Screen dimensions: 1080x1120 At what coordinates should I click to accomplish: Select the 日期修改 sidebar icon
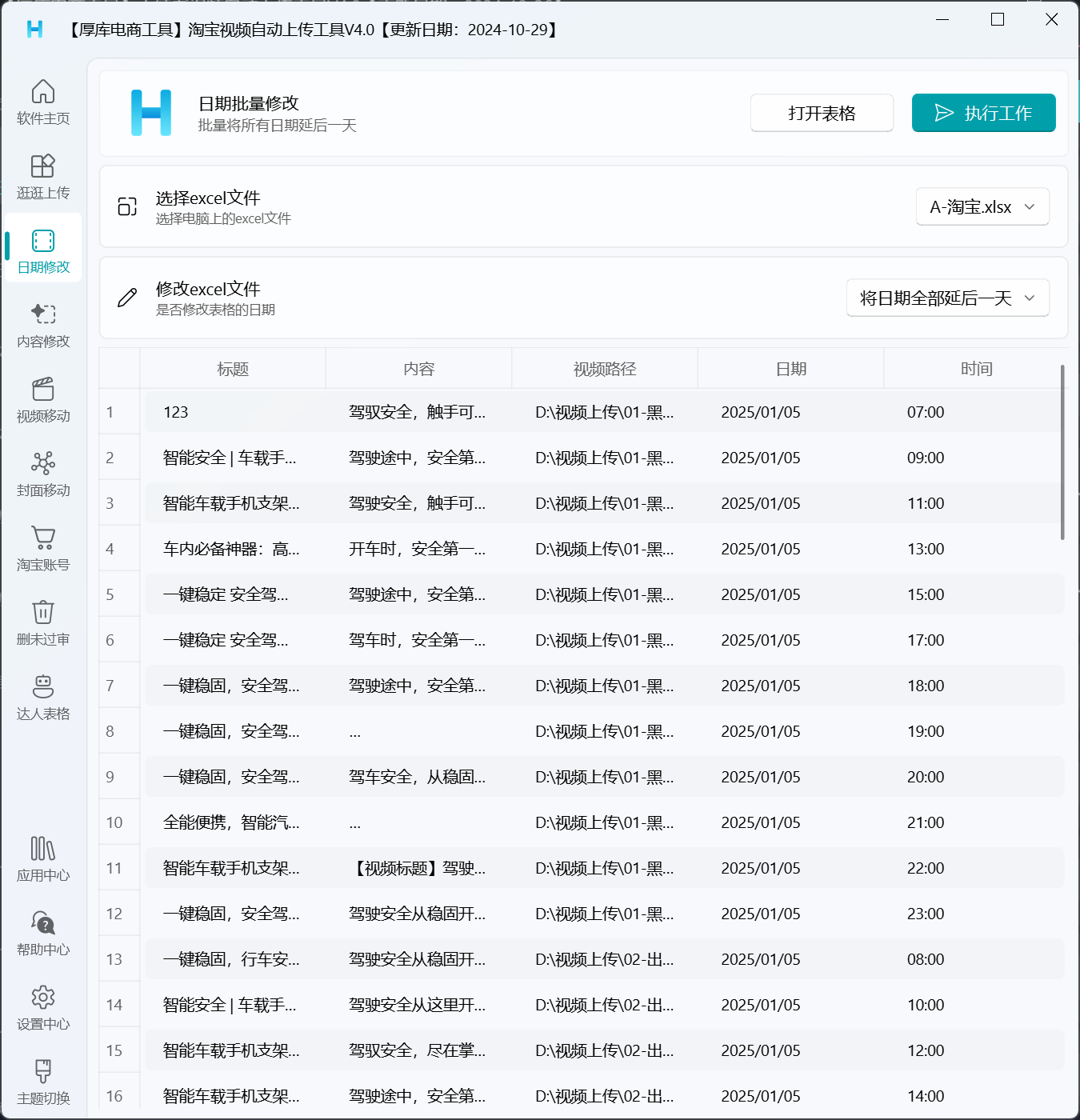click(x=43, y=240)
